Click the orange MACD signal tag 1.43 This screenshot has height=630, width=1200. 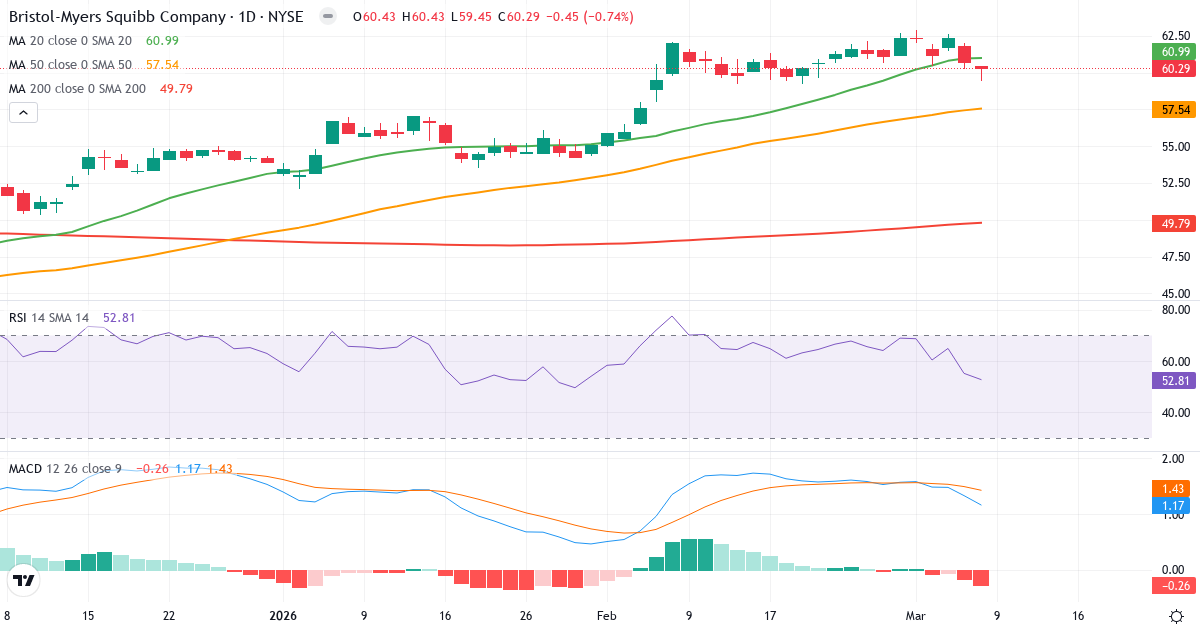click(1172, 487)
